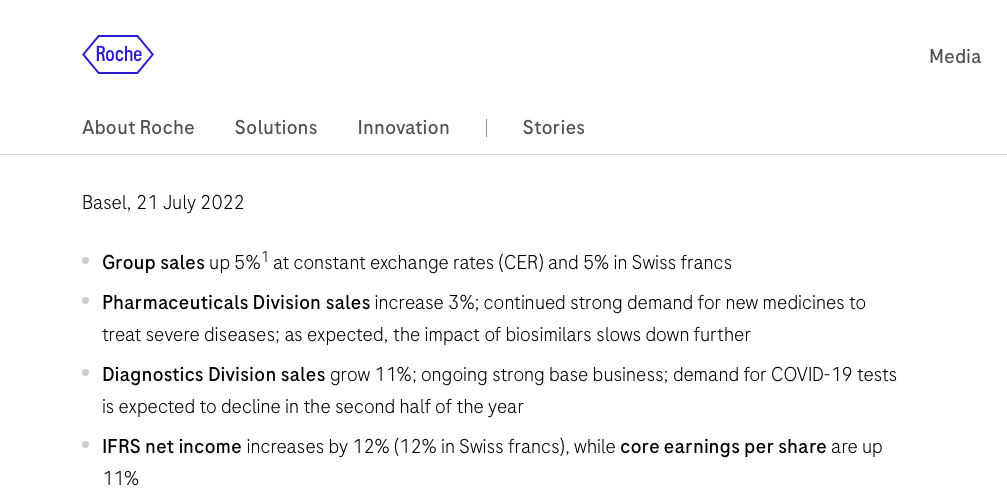Click the bullet dot beside Diagnostics Division
This screenshot has width=1007, height=501.
coord(85,373)
